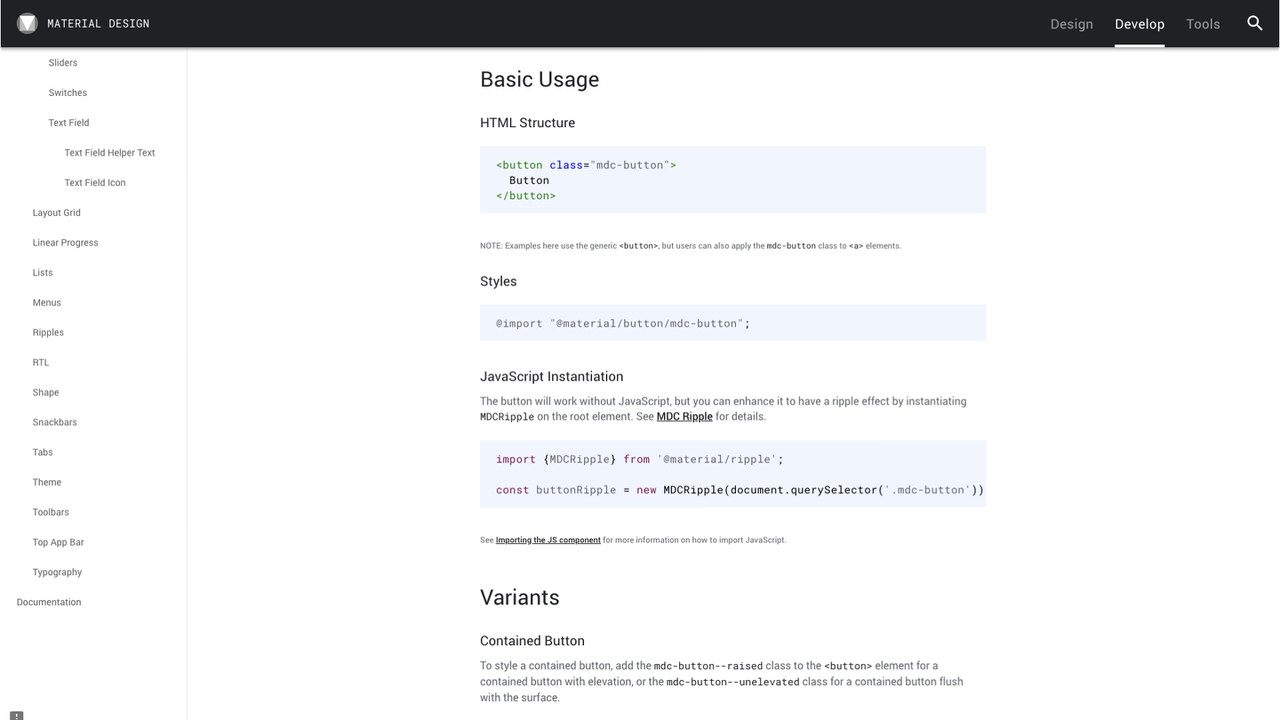Open the Importing the JS component link

coord(548,540)
